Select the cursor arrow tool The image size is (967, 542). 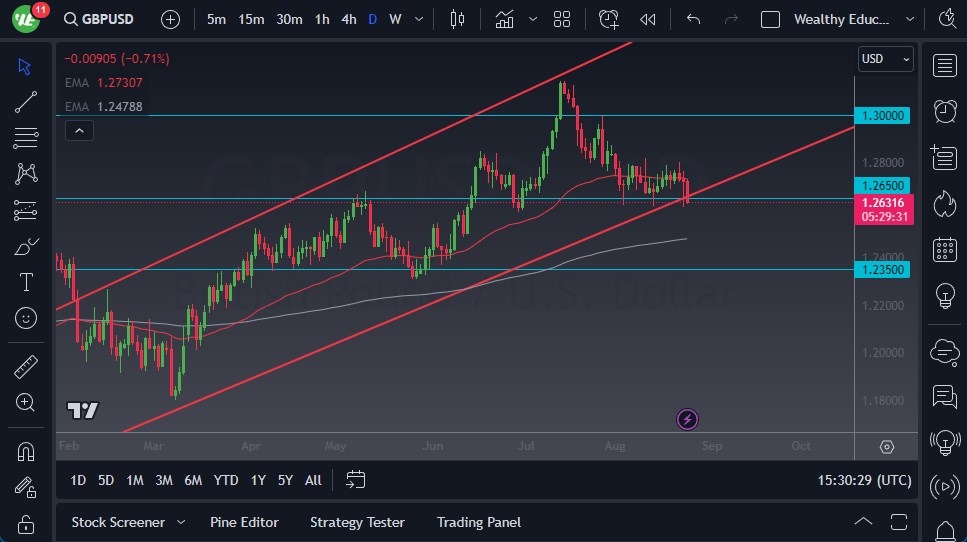25,67
